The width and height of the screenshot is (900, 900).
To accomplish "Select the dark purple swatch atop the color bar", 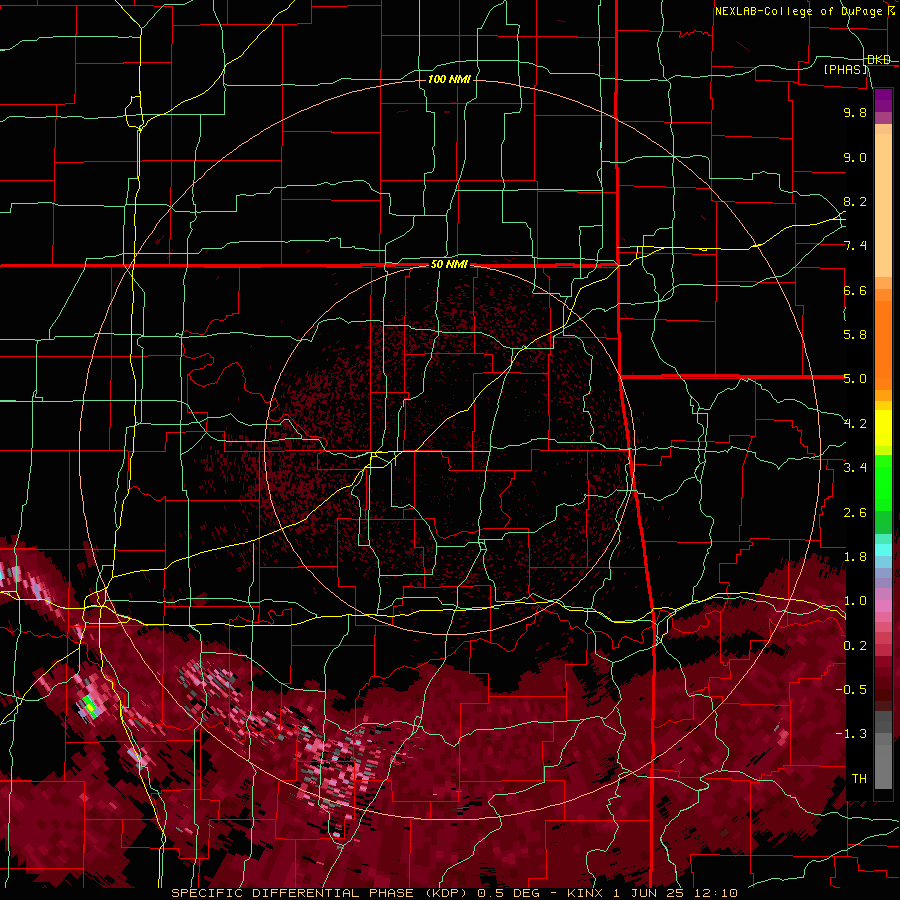I will coord(883,96).
